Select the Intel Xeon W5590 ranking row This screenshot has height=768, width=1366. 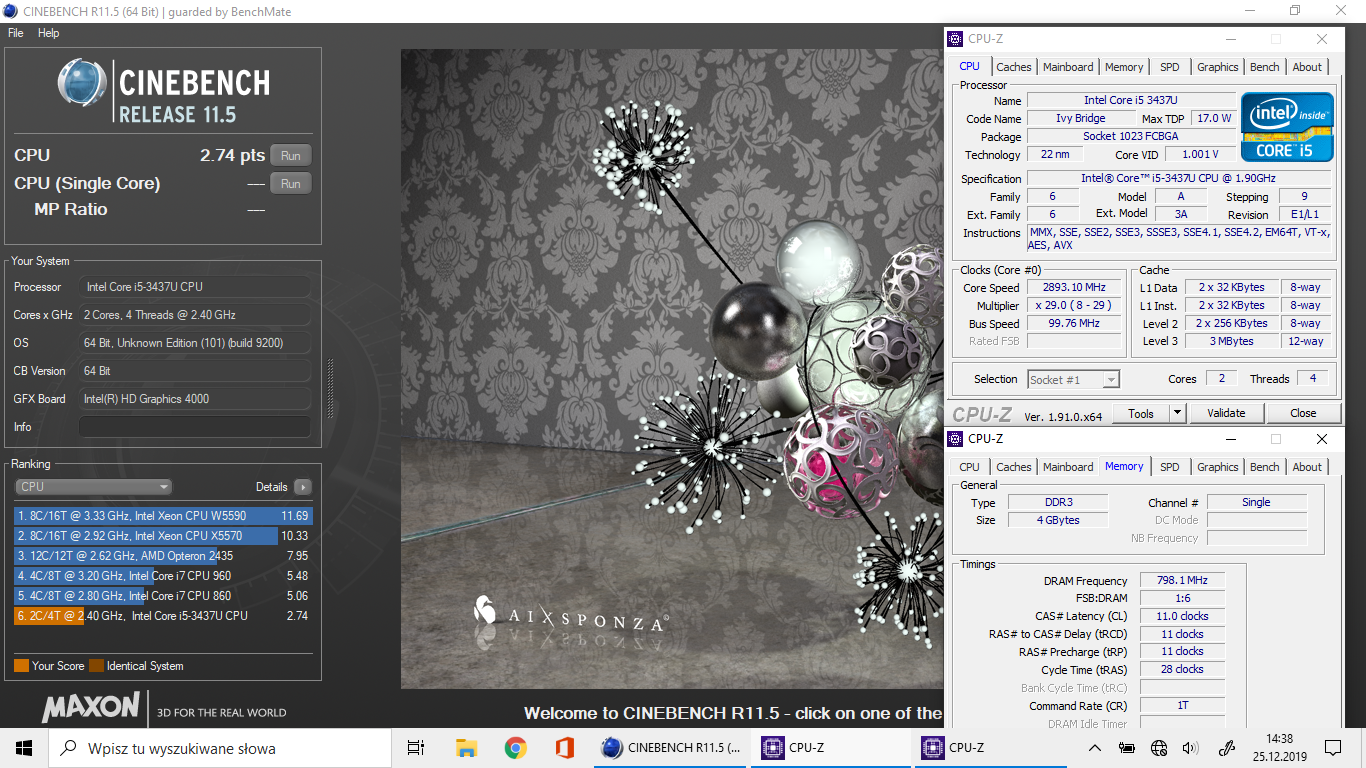163,516
